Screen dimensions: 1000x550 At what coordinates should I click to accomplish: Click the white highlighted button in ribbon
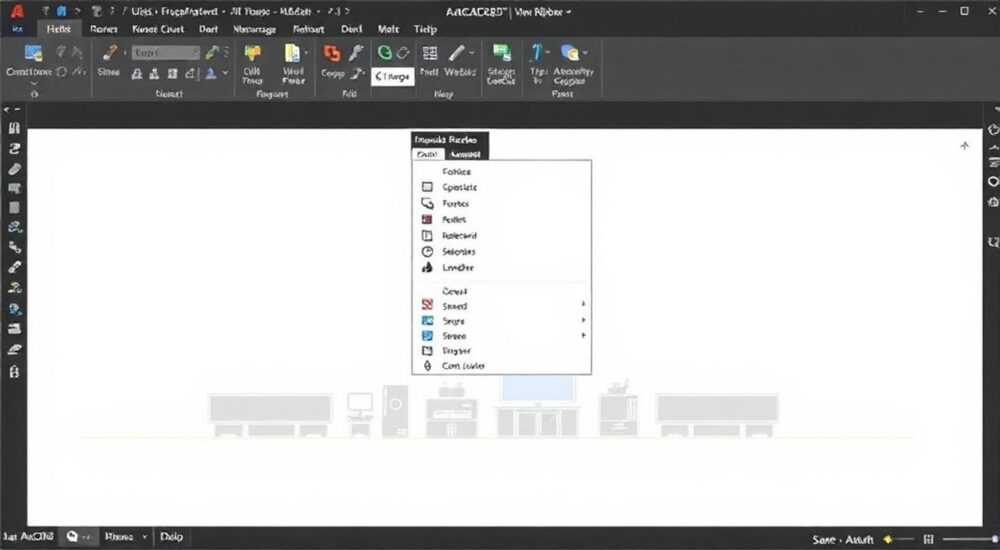pos(393,77)
